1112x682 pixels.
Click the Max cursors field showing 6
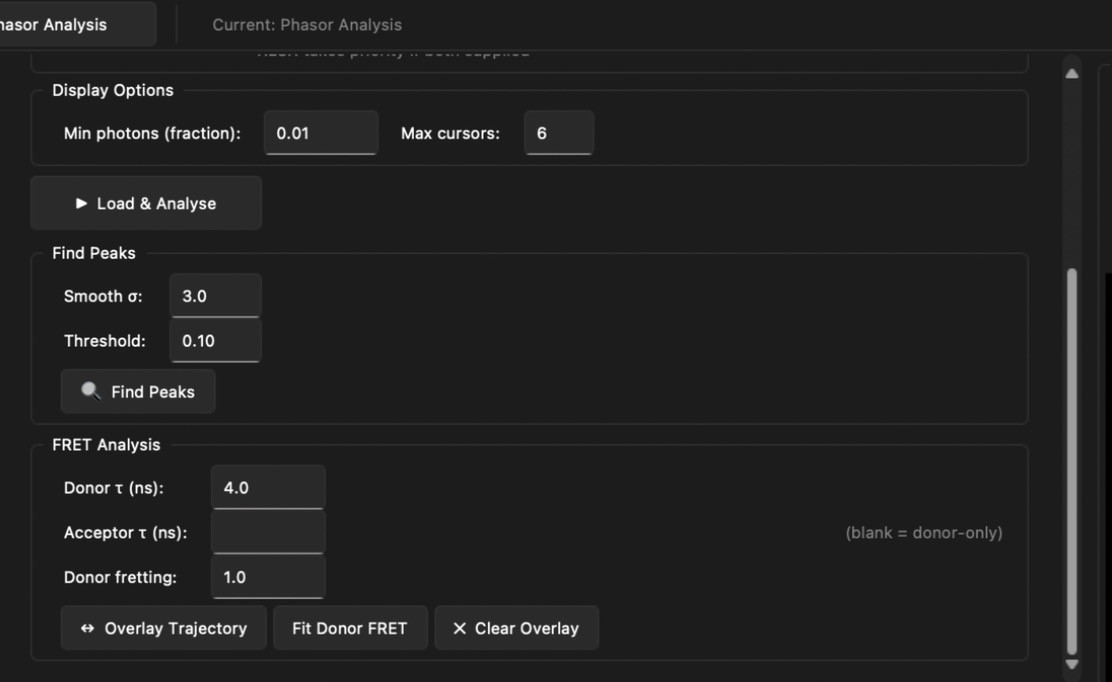click(x=559, y=133)
